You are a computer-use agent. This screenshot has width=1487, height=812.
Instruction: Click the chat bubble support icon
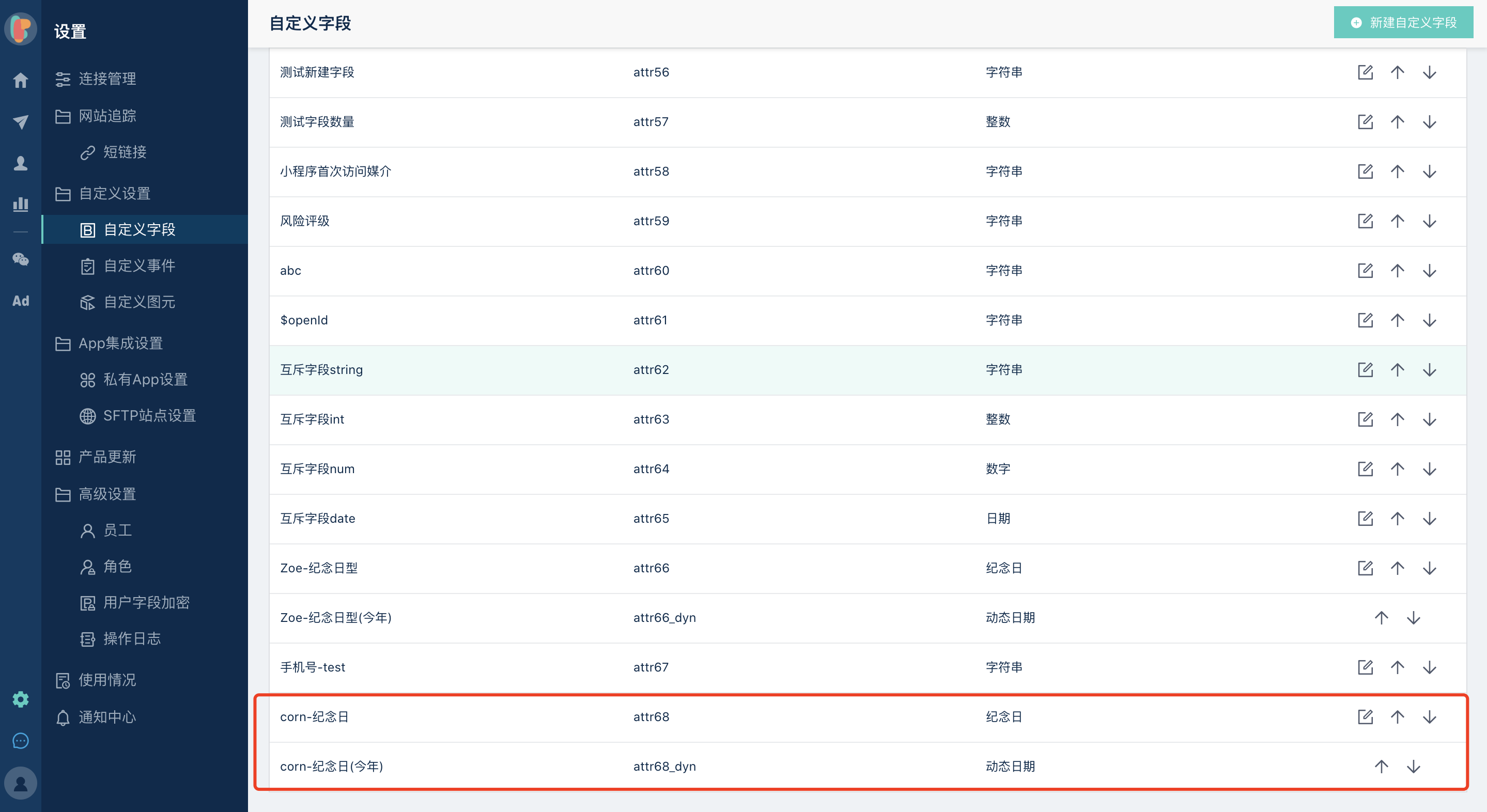(21, 740)
